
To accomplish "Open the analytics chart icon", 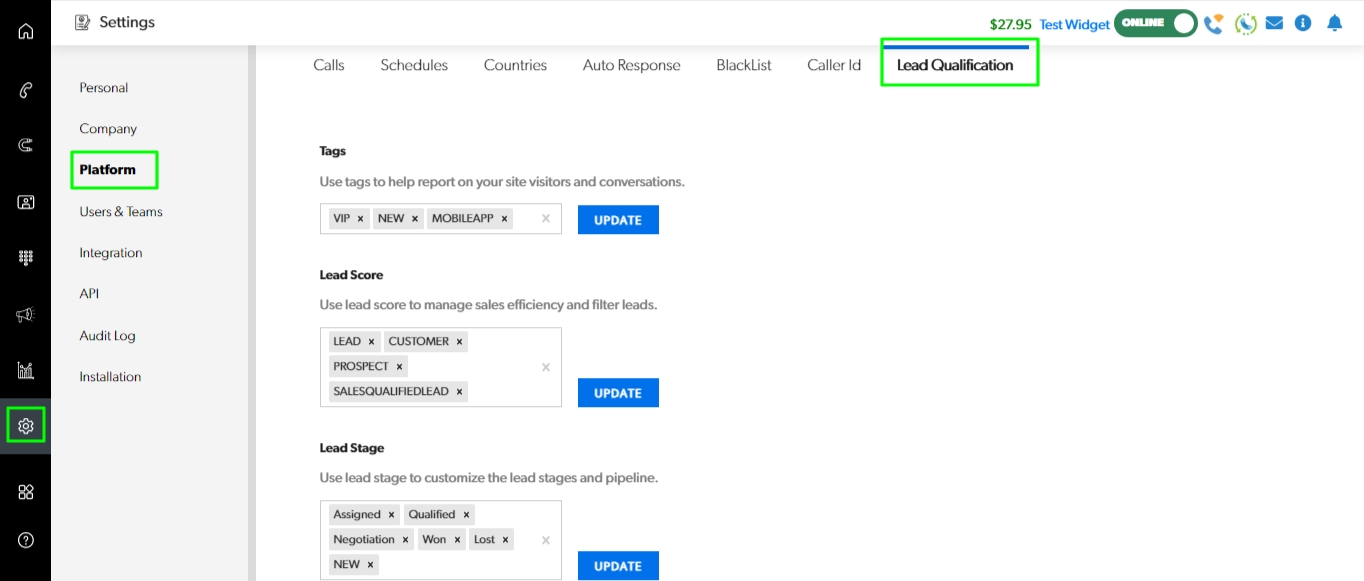I will click(26, 371).
